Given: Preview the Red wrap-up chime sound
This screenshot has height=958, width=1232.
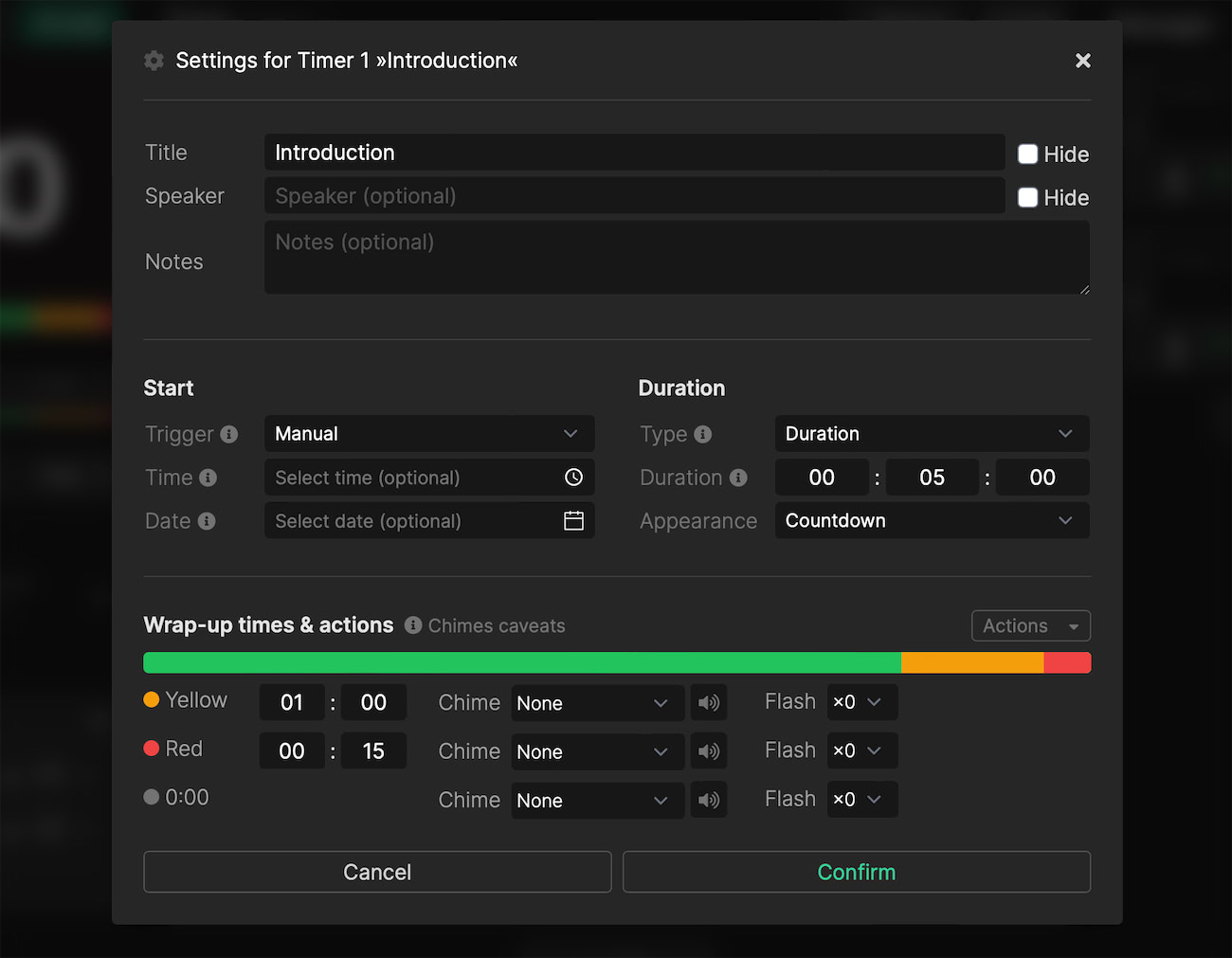Looking at the screenshot, I should coord(708,750).
